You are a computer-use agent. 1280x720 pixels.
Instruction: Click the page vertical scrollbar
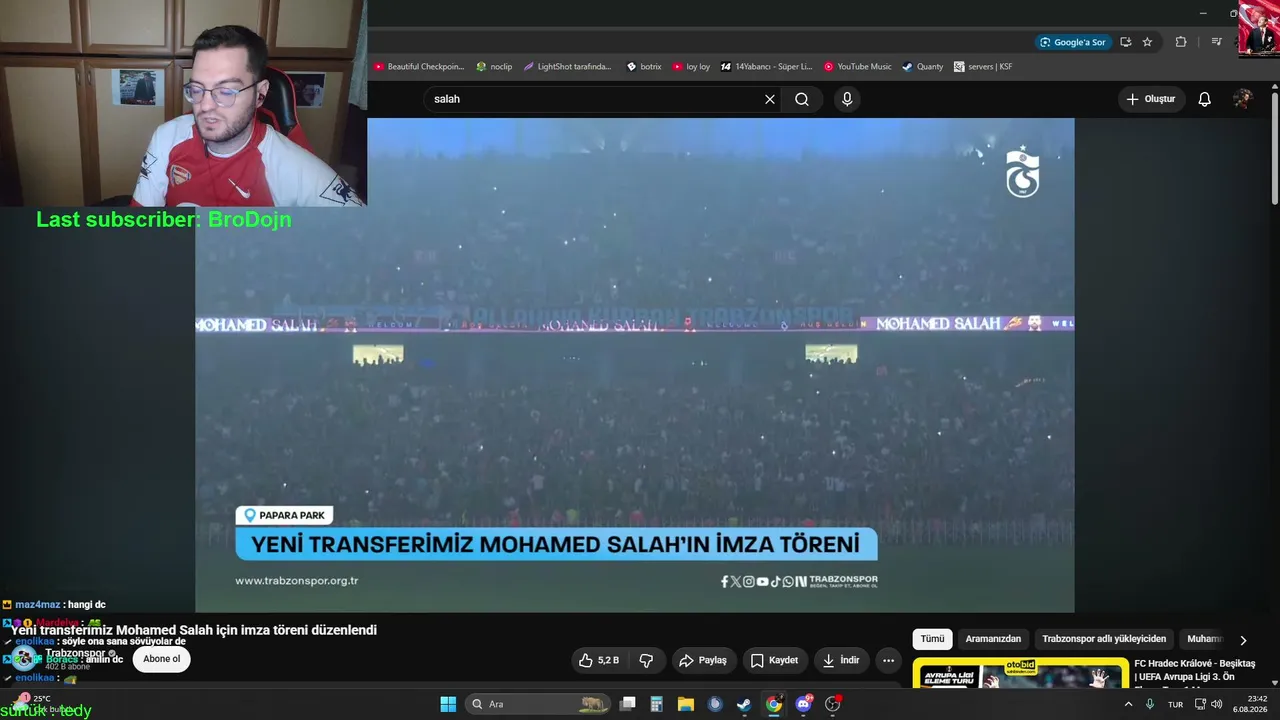coord(1275,150)
